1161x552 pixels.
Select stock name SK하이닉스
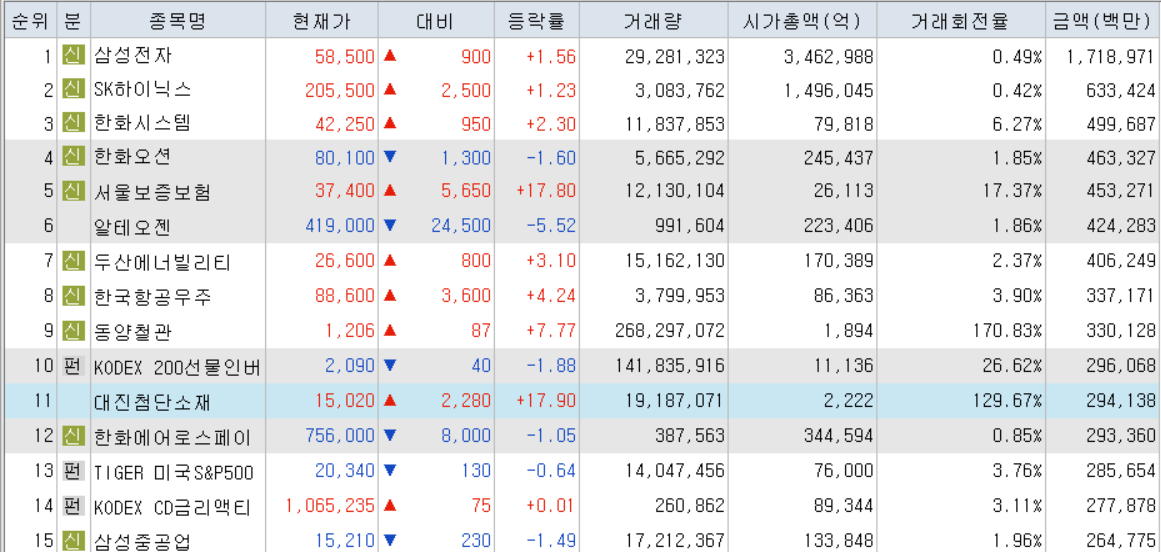[142, 90]
